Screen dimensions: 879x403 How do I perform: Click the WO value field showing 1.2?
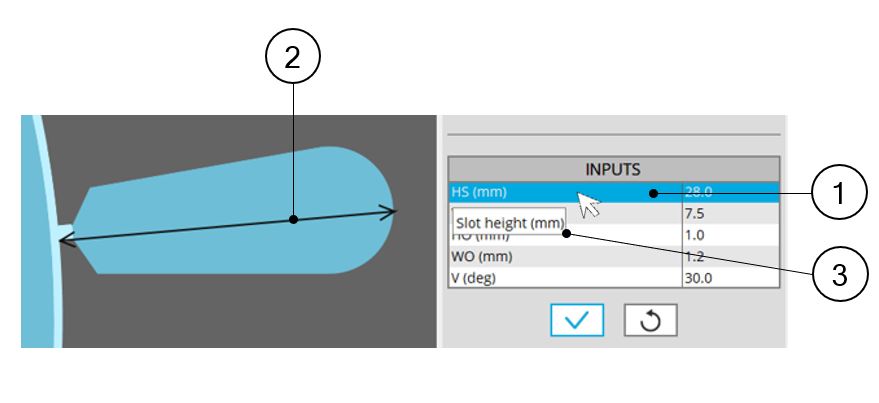[x=729, y=256]
